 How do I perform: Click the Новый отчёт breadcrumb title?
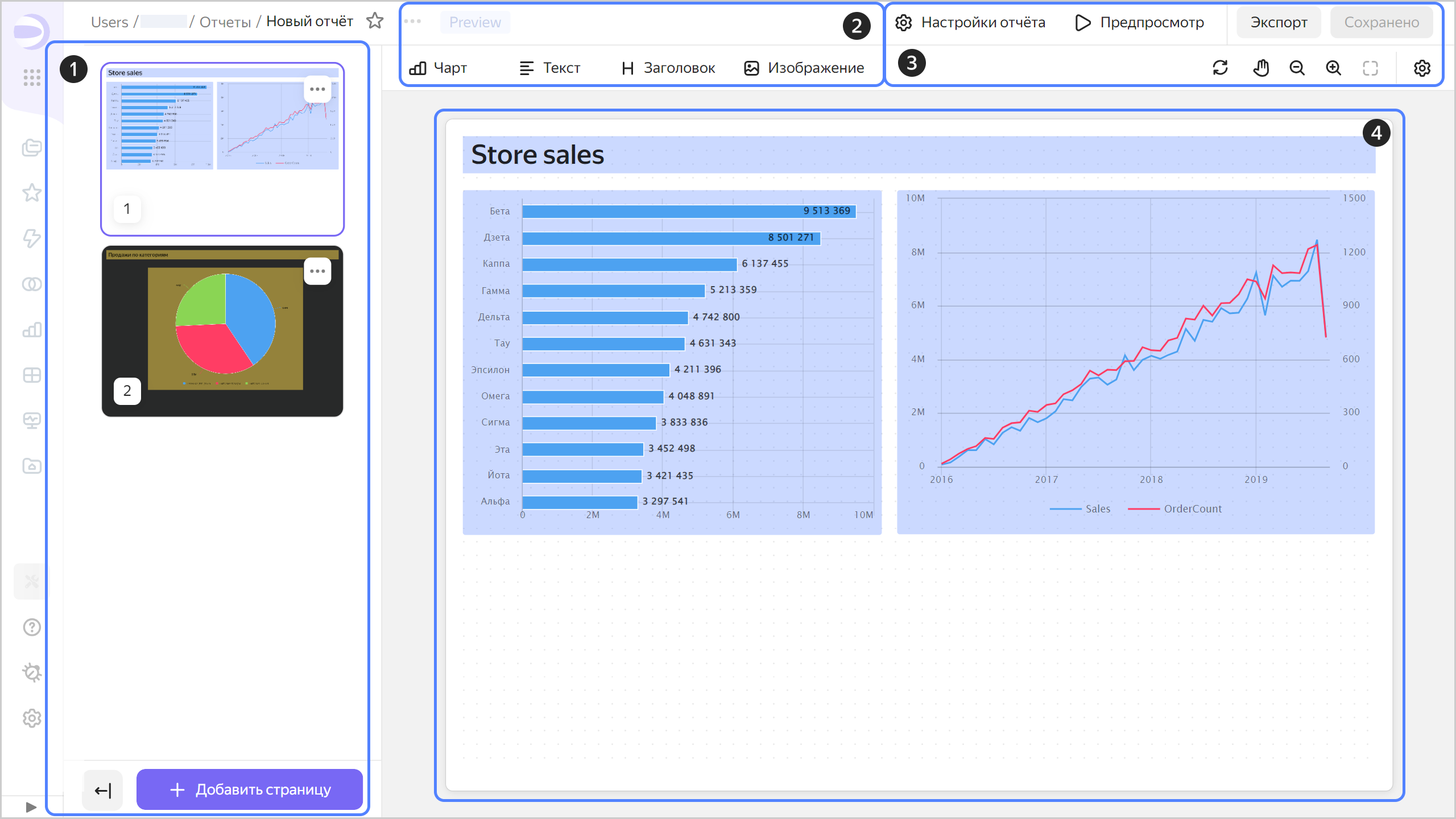pos(309,22)
